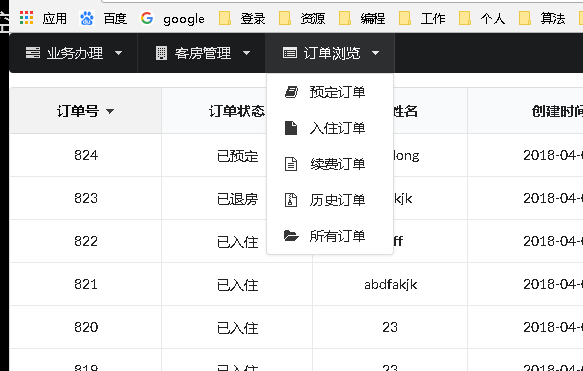Click the 业务办理 server icon

click(x=33, y=53)
